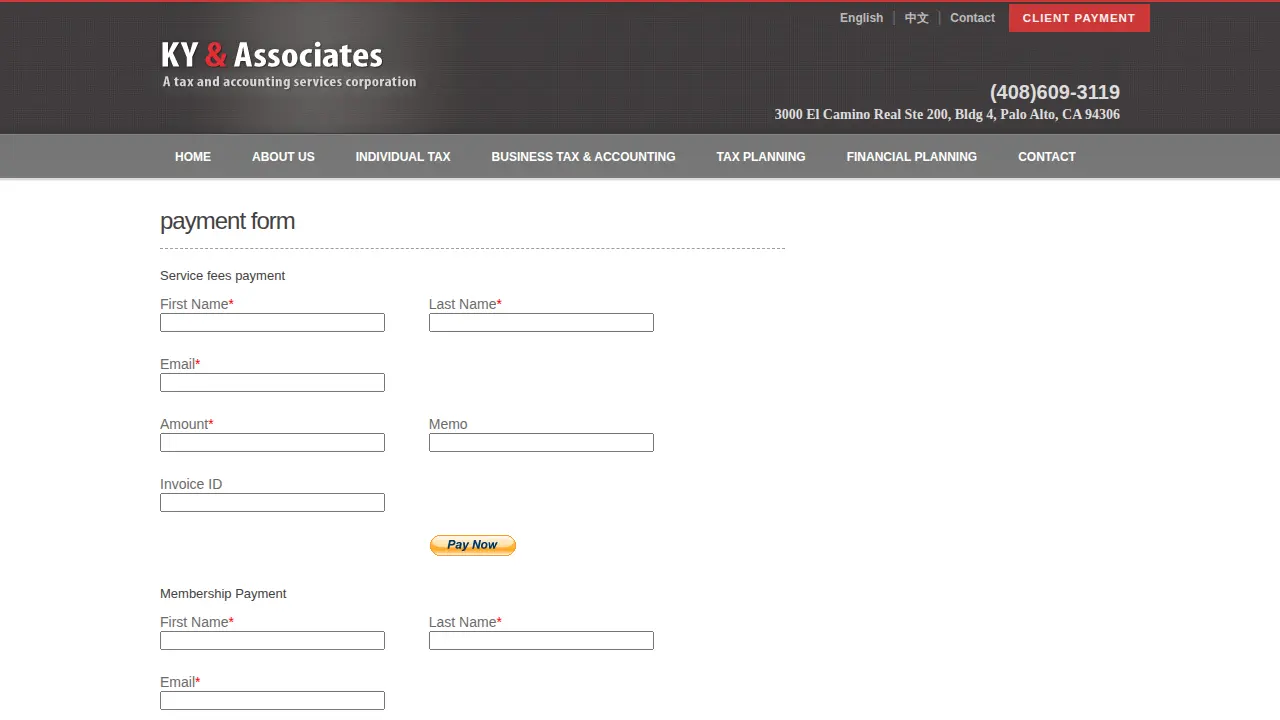Focus Service fees First Name field

click(x=272, y=322)
